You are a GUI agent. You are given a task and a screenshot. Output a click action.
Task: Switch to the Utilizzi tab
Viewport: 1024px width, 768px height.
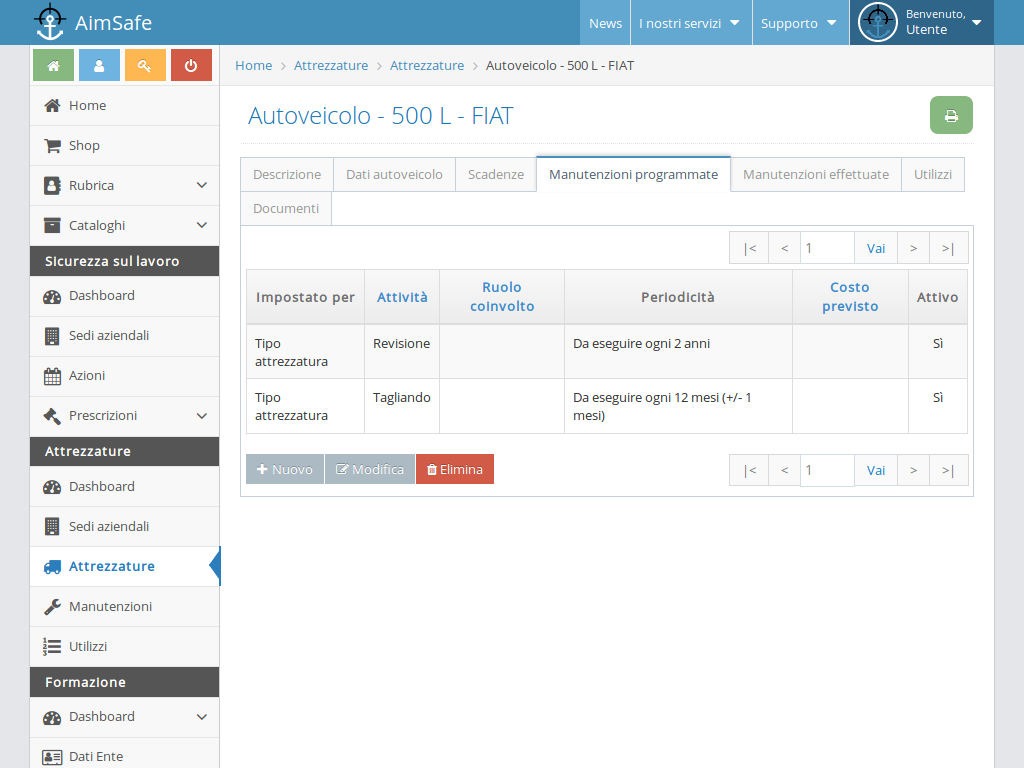click(x=933, y=174)
